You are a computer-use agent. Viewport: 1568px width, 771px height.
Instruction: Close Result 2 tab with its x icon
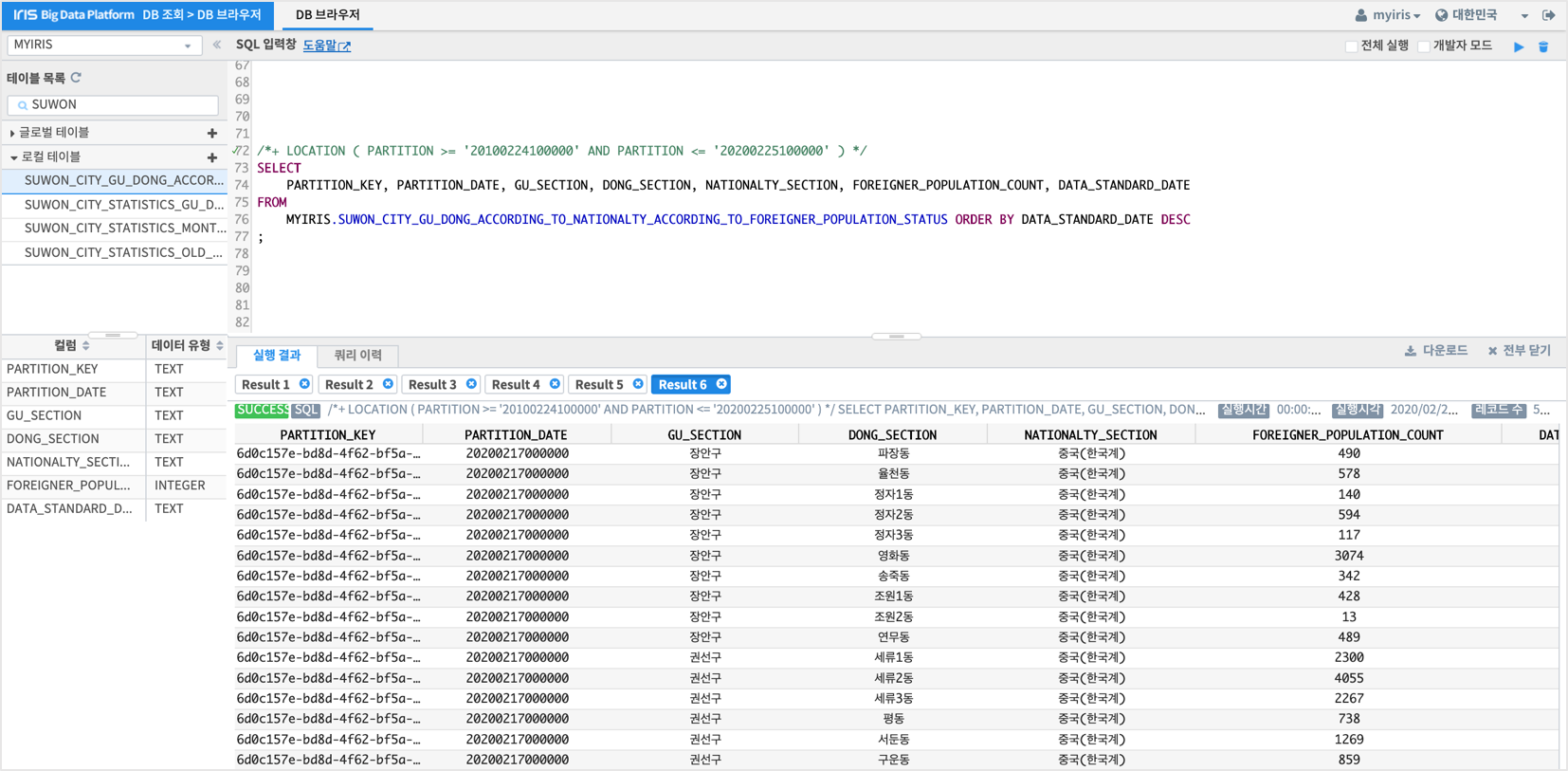(388, 384)
